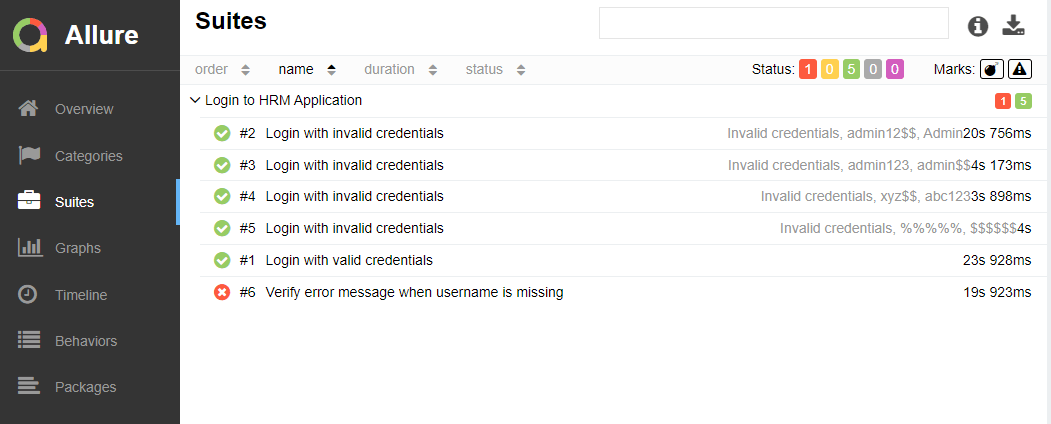This screenshot has width=1051, height=424.
Task: Click the Packages icon in sidebar
Action: tap(29, 386)
